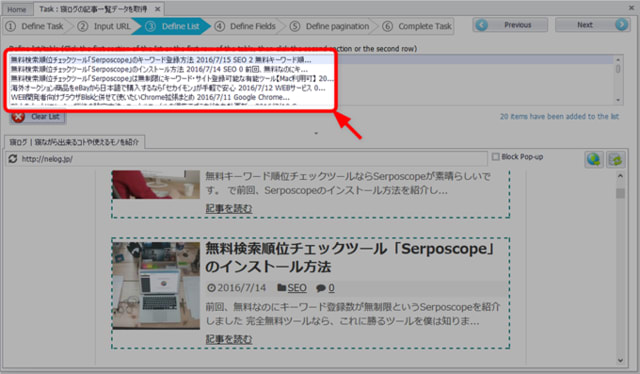Go to step 6 Complete Task
The height and width of the screenshot is (374, 640).
pos(418,27)
